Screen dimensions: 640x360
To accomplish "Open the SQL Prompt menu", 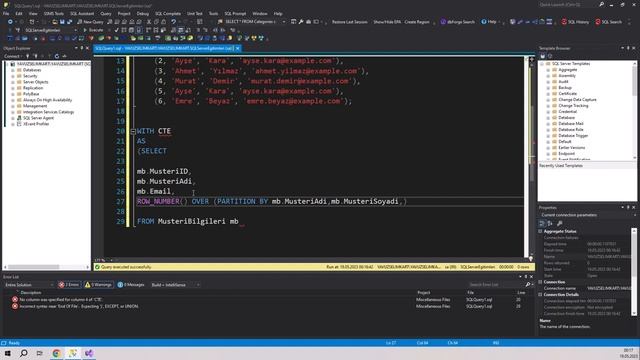I will coord(235,13).
